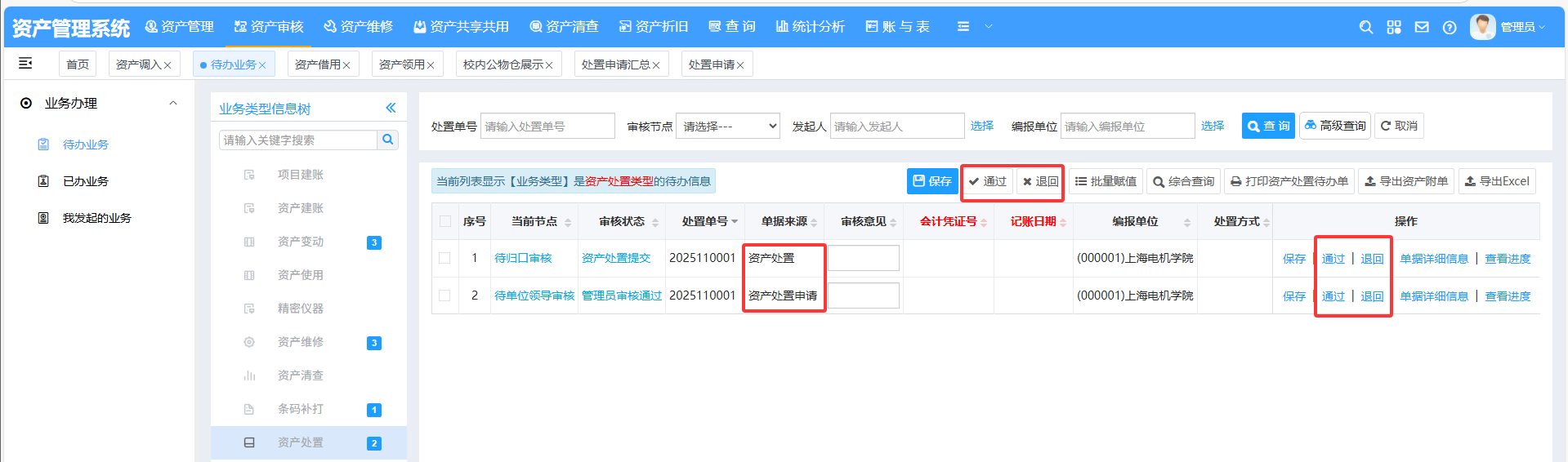The height and width of the screenshot is (462, 1568).
Task: Open the 审核节点 dropdown
Action: 727,126
